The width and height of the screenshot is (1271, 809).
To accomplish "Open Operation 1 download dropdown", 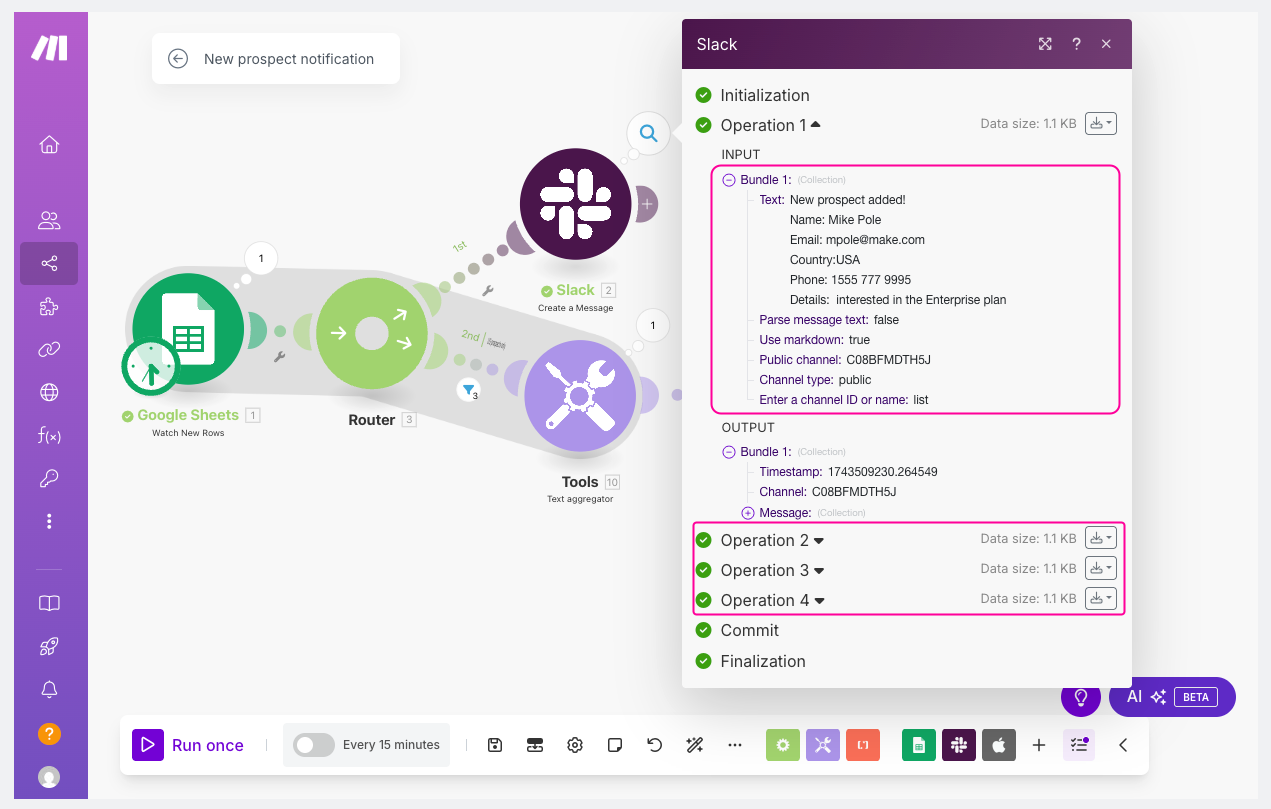I will 1100,124.
